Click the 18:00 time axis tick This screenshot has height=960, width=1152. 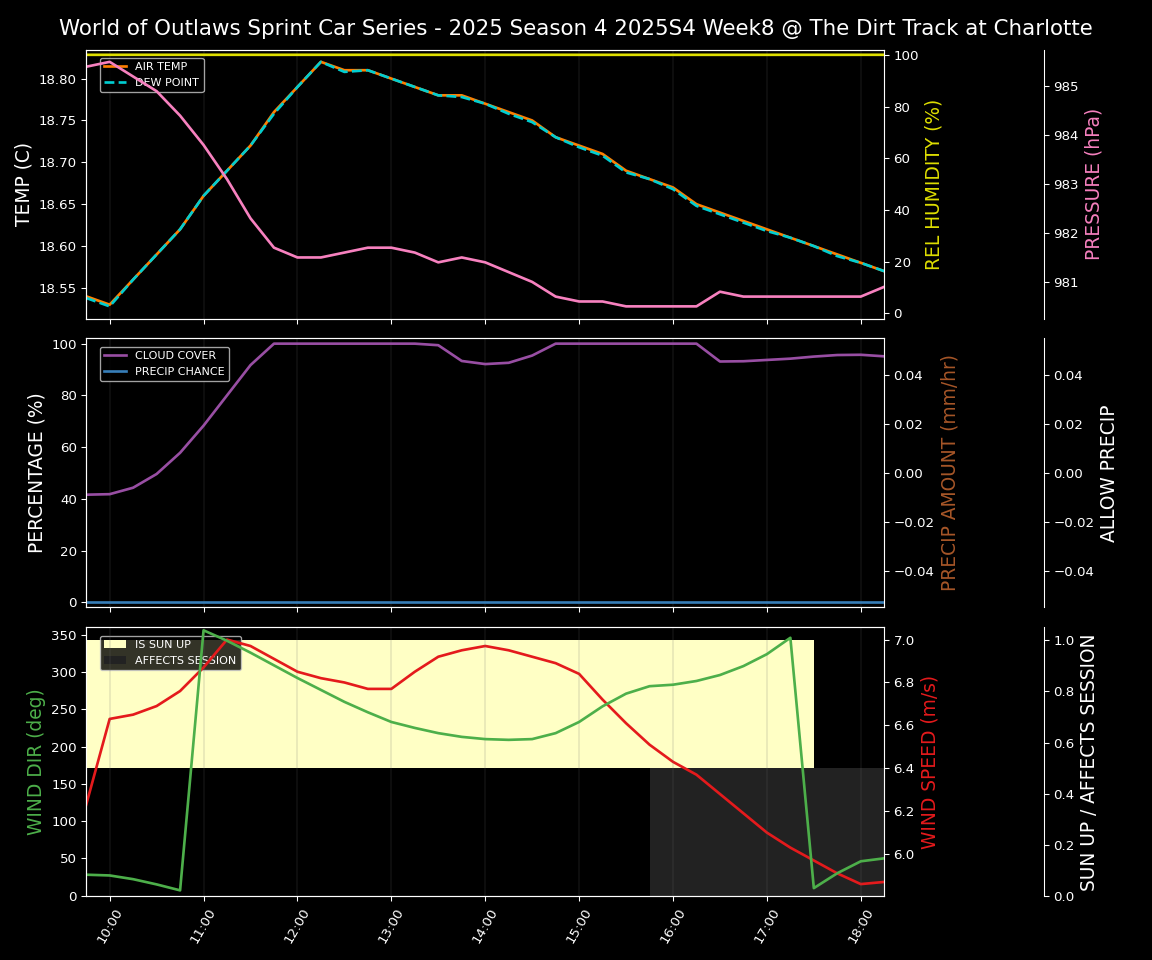point(860,921)
